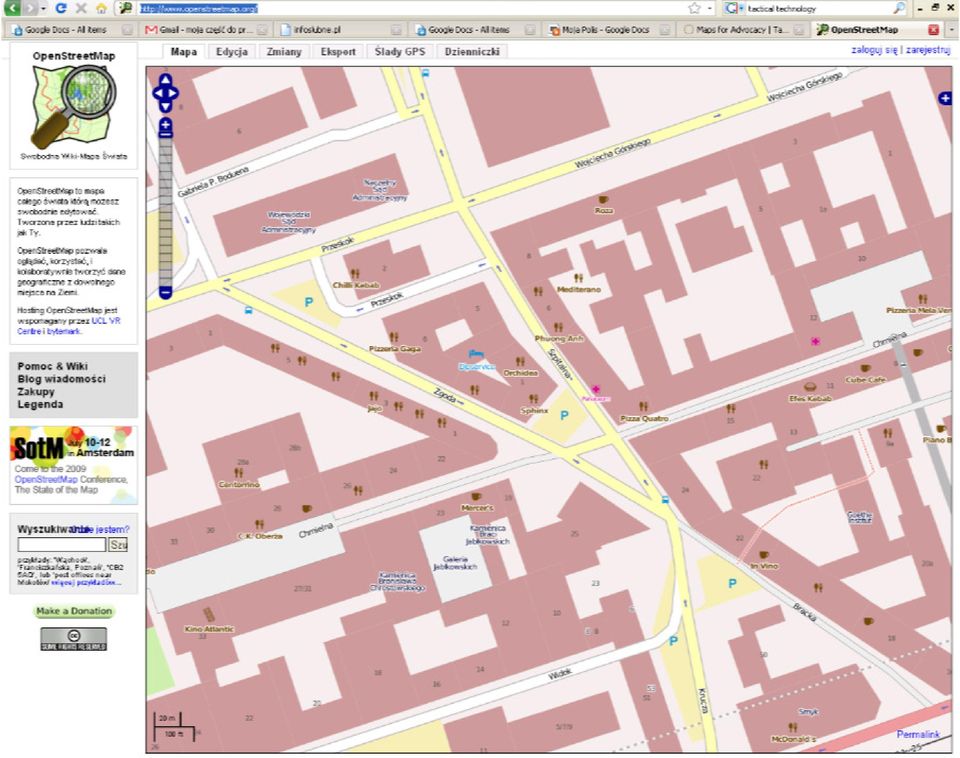Click the Cantomino restaurant icon
The height and width of the screenshot is (758, 960).
coord(238,473)
